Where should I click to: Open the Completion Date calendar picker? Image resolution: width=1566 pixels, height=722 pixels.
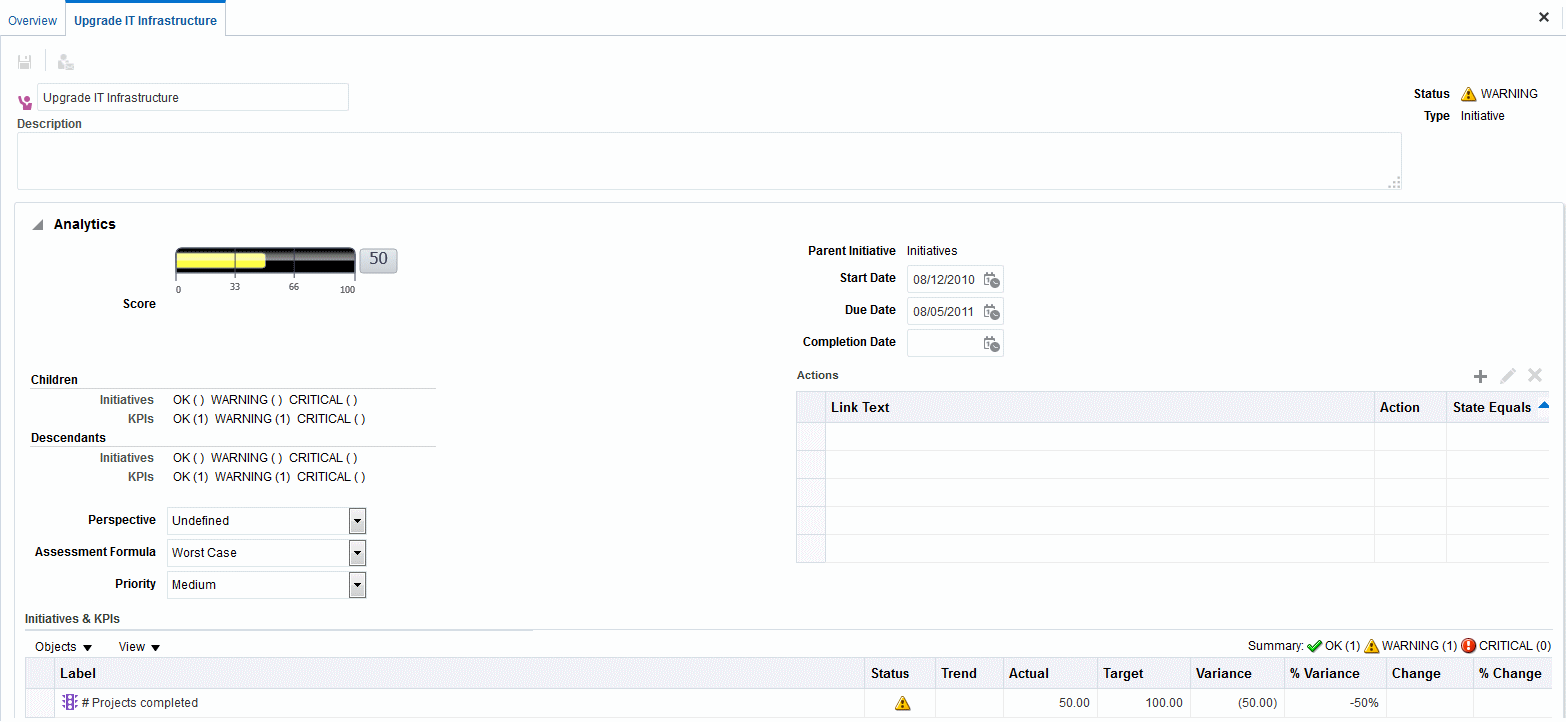[x=991, y=343]
